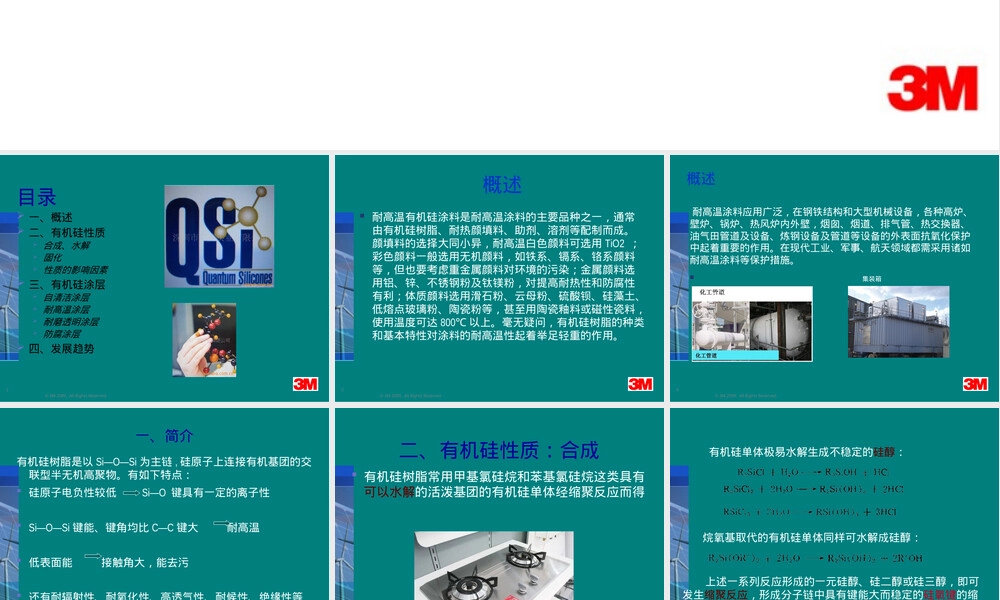Screen dimensions: 1000x600
Task: Click the '自清洁涂层' sub-entry
Action: pos(66,297)
